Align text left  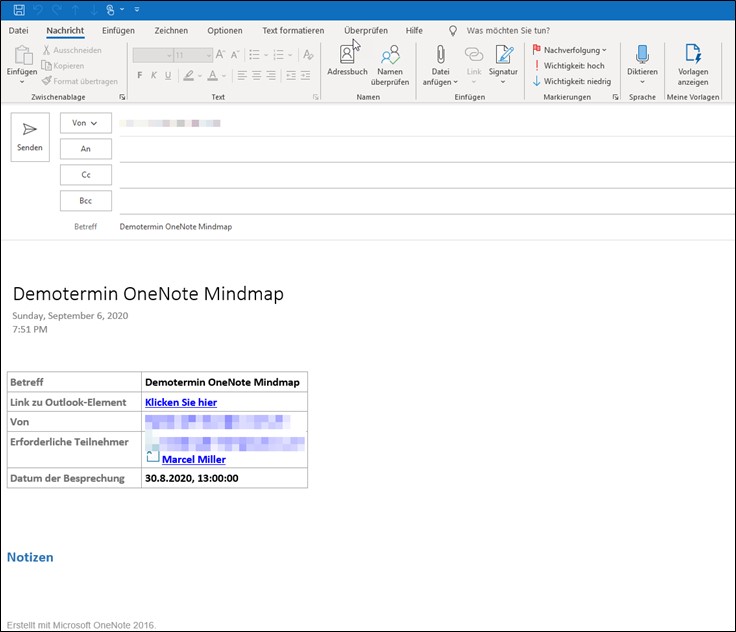click(x=242, y=75)
